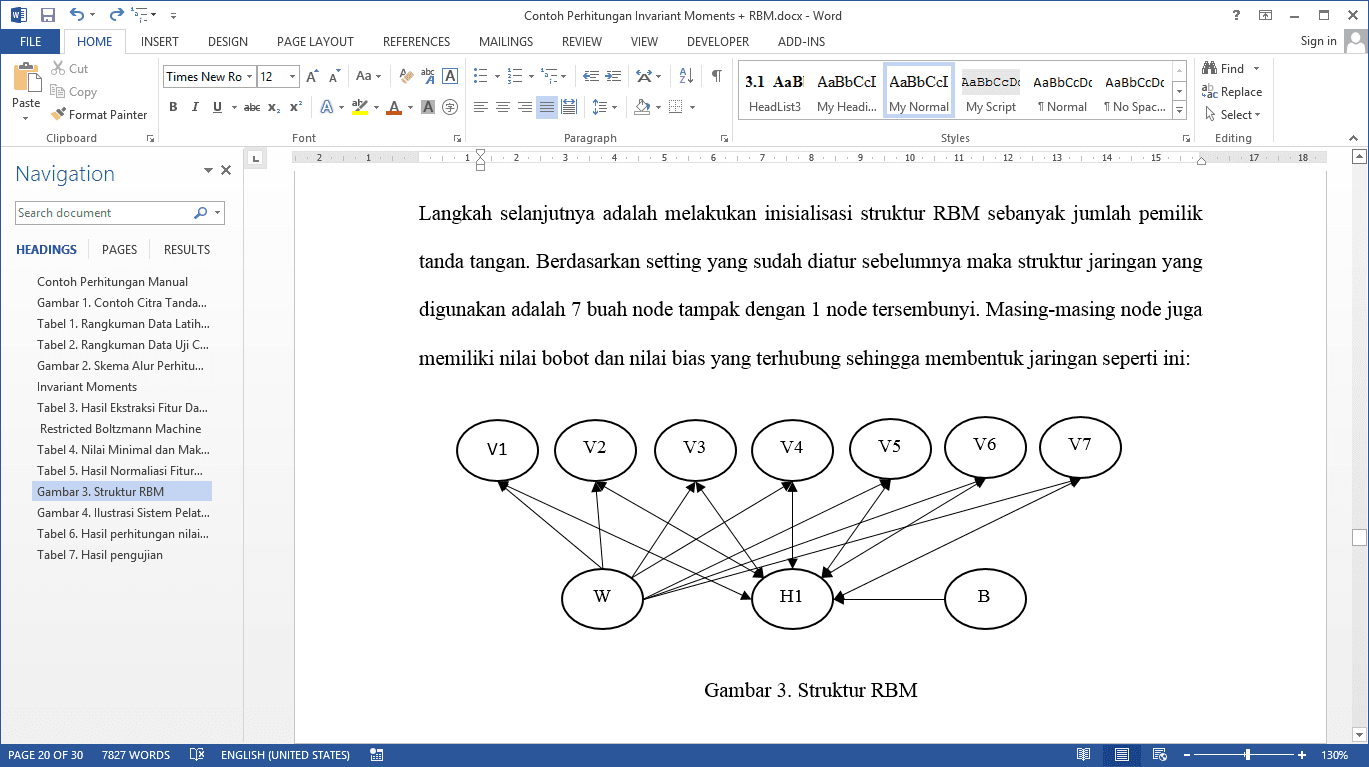The width and height of the screenshot is (1369, 767).
Task: Toggle Bold formatting
Action: click(172, 107)
